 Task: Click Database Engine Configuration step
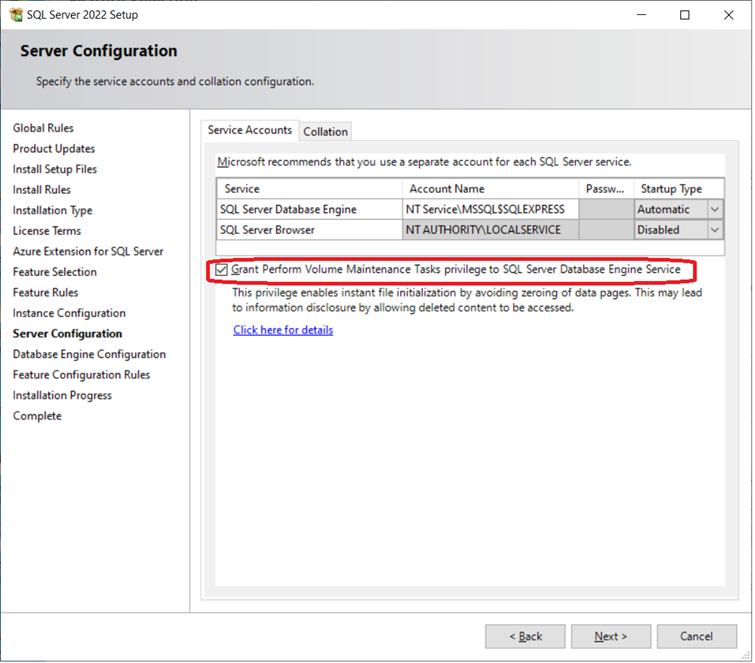tap(90, 355)
